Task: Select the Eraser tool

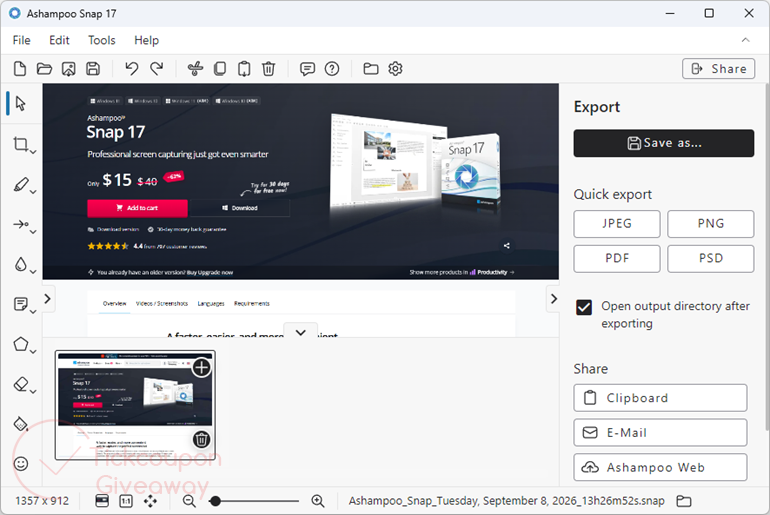Action: point(20,384)
